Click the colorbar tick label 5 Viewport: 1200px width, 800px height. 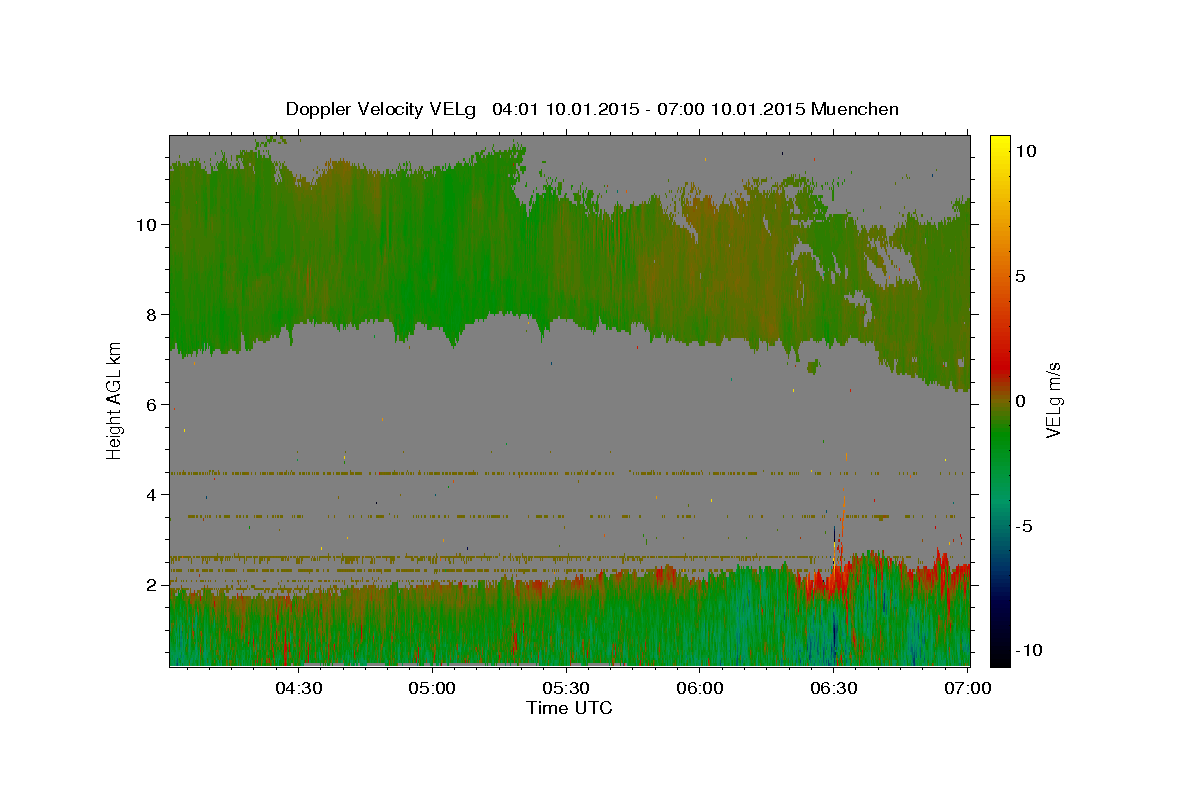[x=1020, y=276]
